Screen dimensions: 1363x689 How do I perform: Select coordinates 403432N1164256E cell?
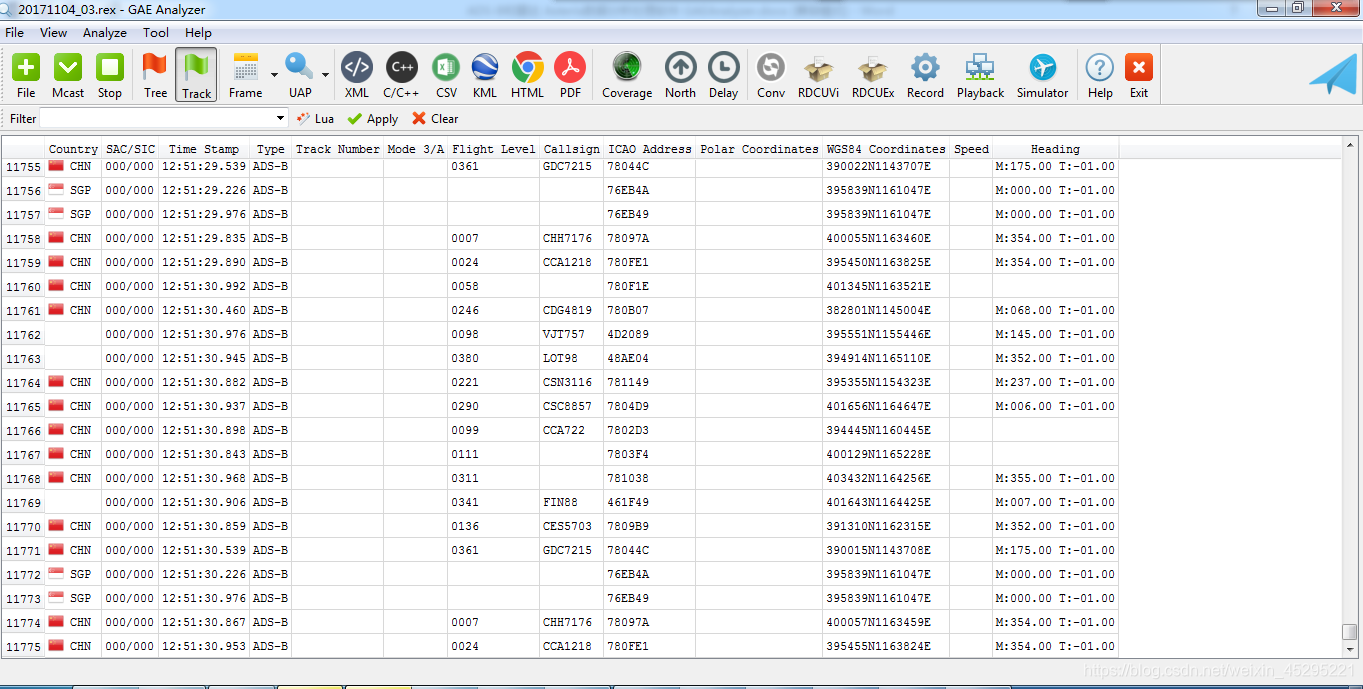pyautogui.click(x=886, y=478)
